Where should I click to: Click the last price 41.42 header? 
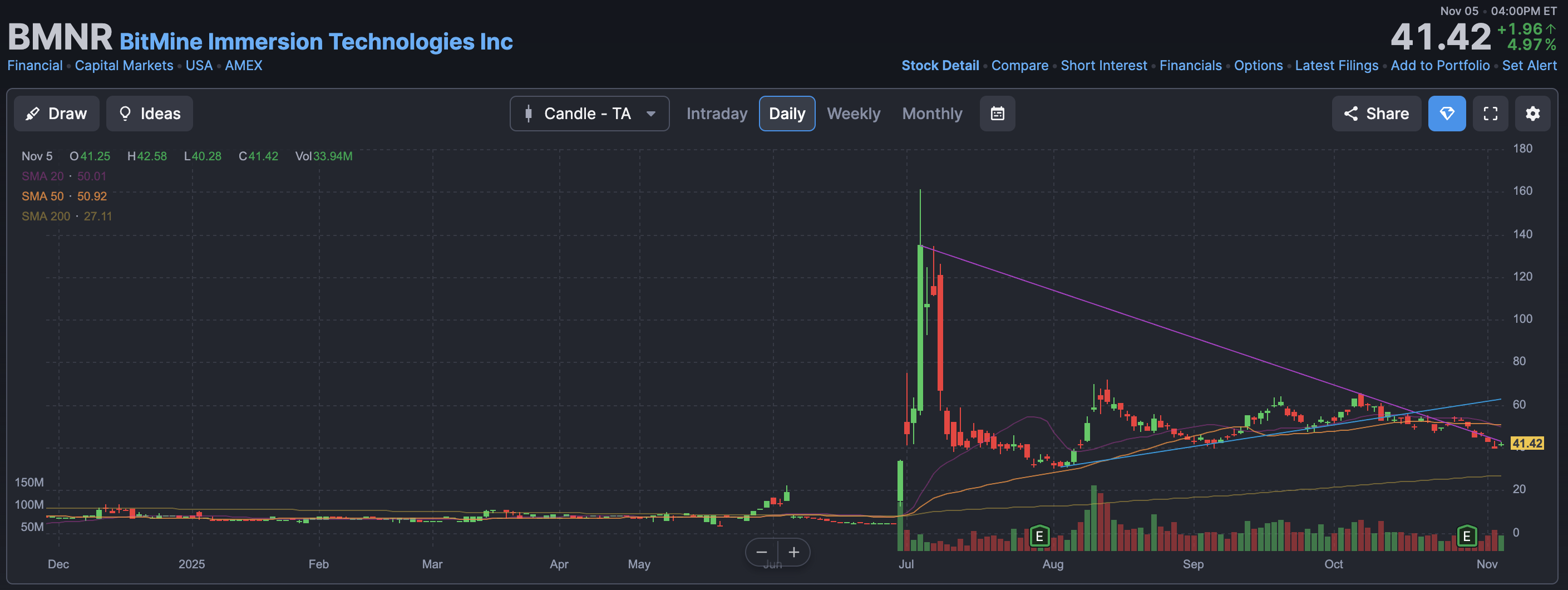1440,37
